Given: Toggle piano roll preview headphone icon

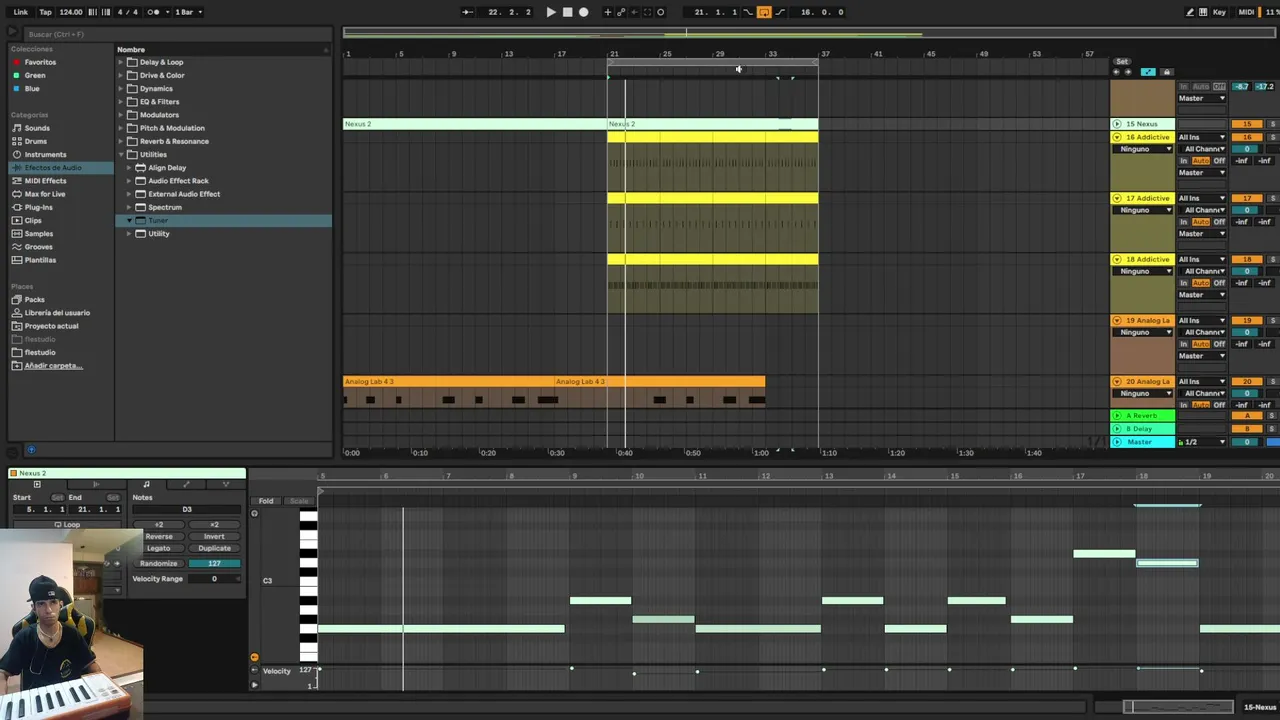Looking at the screenshot, I should pyautogui.click(x=254, y=513).
